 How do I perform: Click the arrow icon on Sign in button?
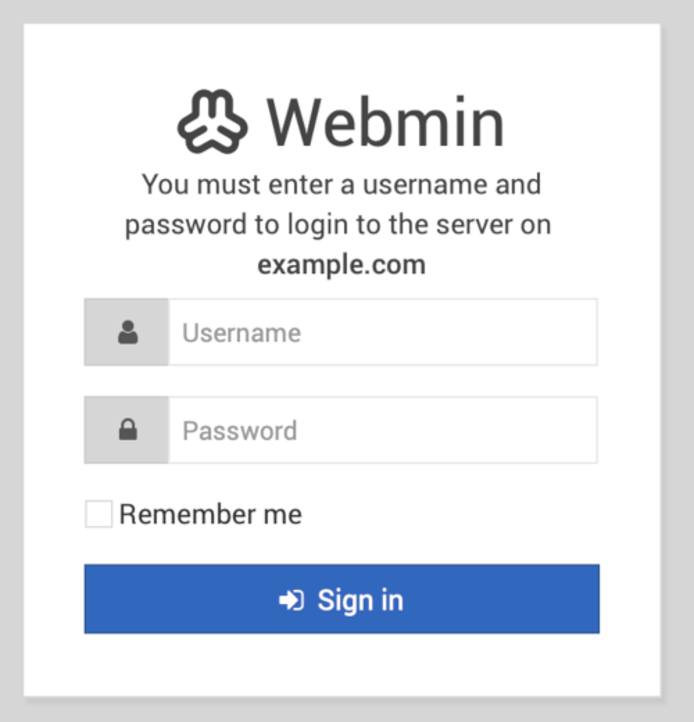(291, 600)
